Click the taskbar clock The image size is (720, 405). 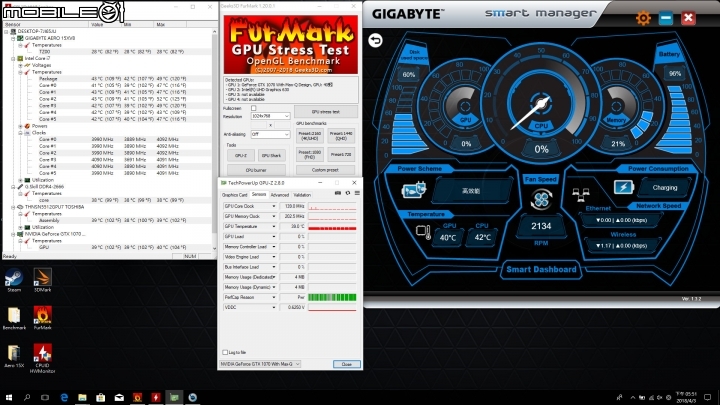coord(685,397)
